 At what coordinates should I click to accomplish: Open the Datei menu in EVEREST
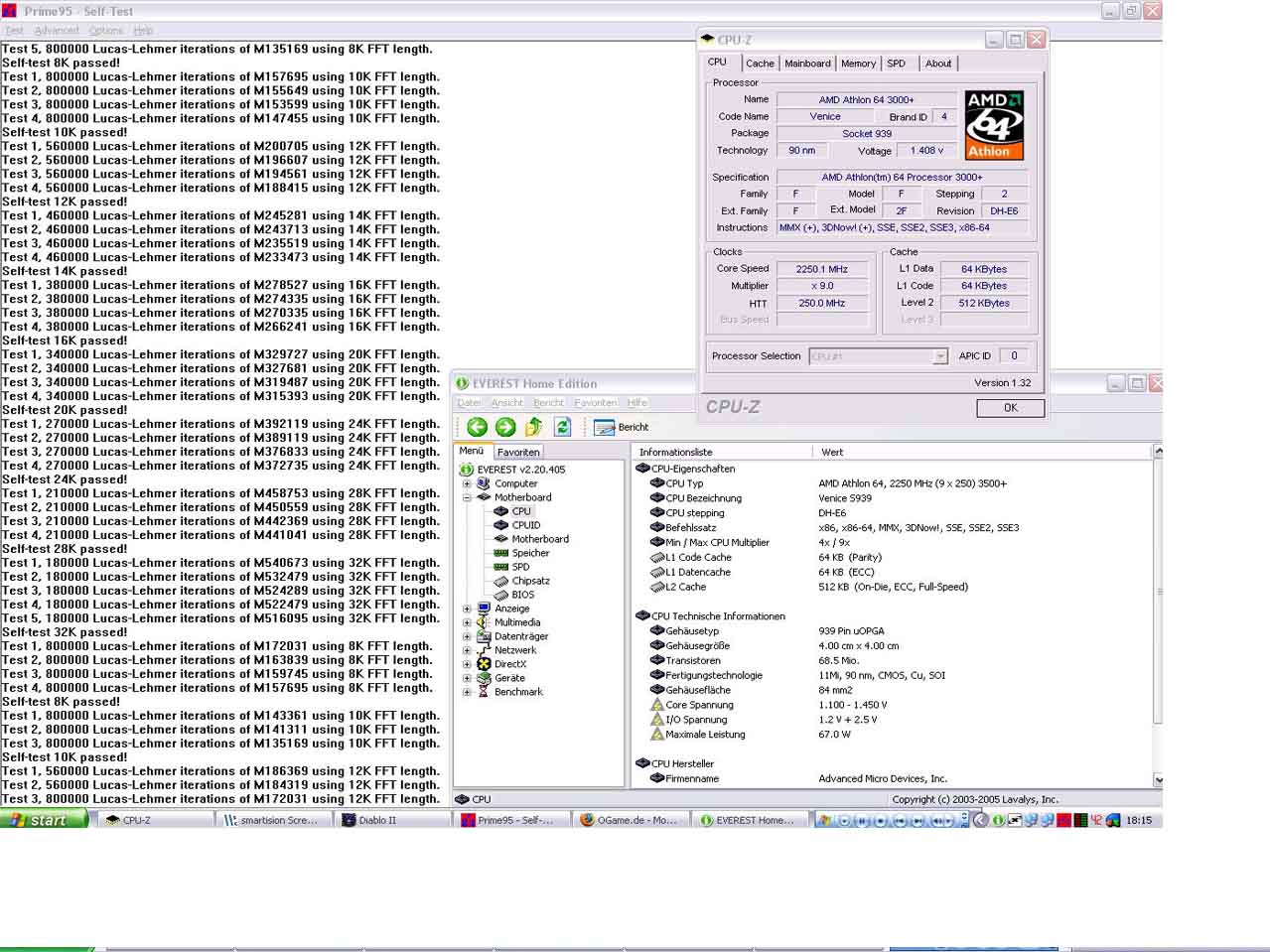coord(469,403)
